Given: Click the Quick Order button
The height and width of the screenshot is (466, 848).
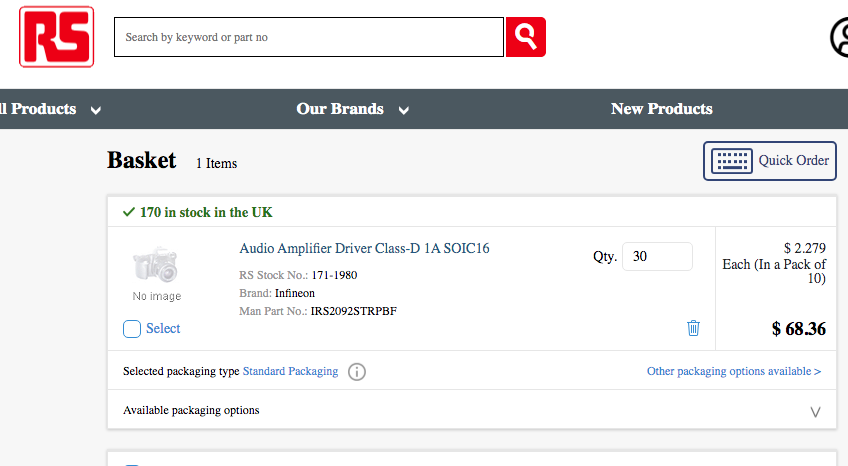Looking at the screenshot, I should (770, 161).
